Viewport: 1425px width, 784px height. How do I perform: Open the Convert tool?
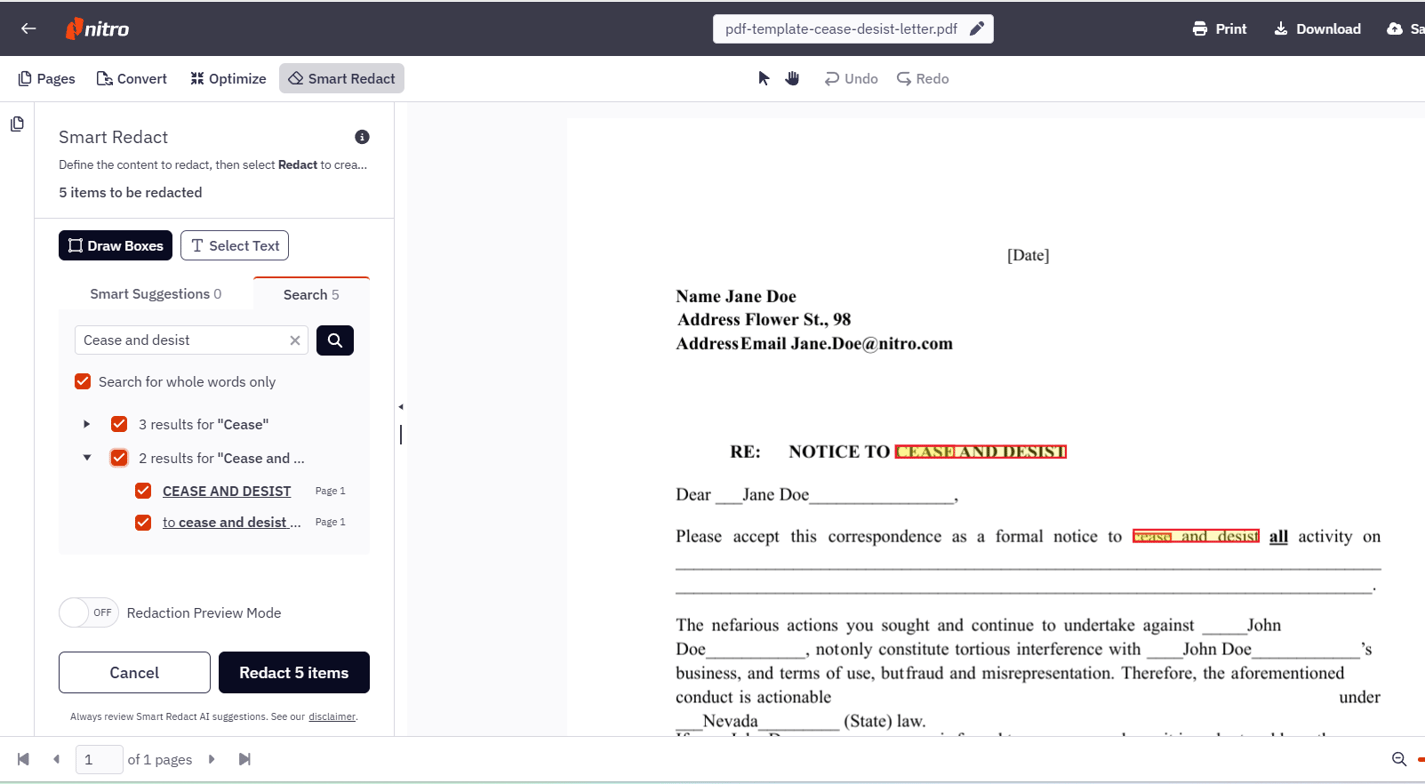click(132, 79)
